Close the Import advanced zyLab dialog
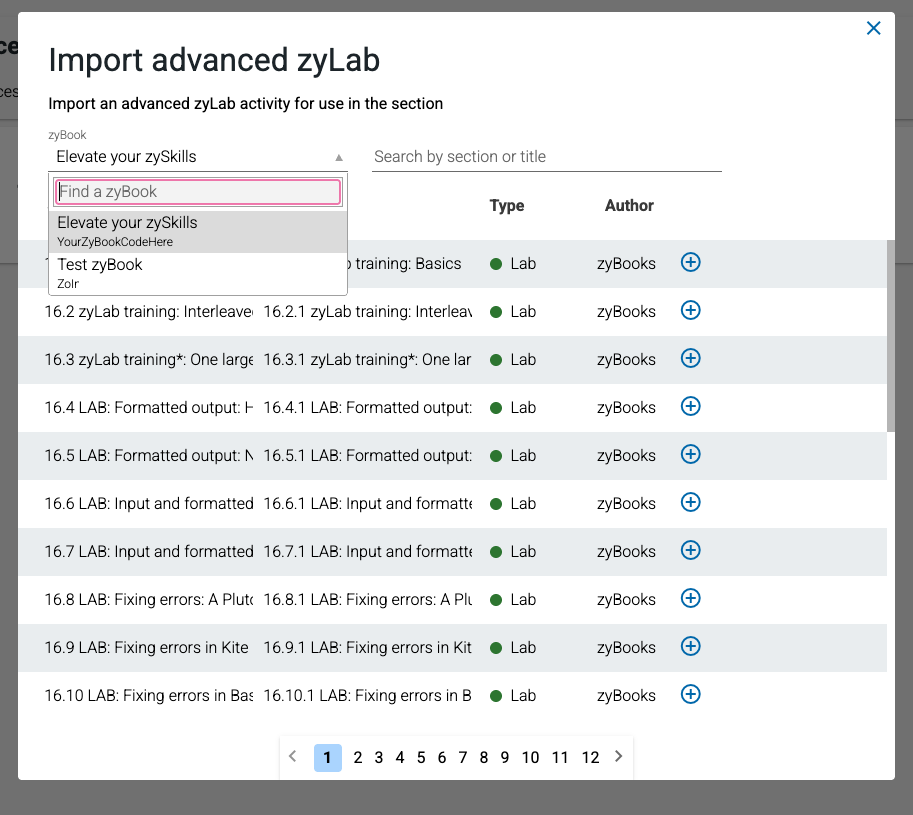Image resolution: width=913 pixels, height=815 pixels. tap(873, 28)
